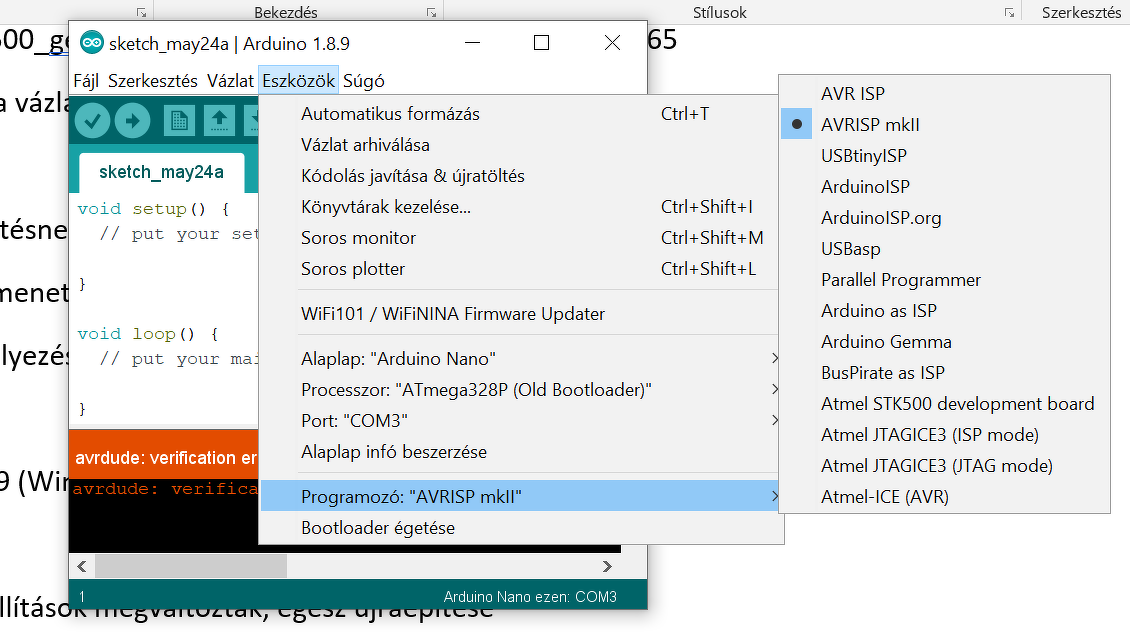Open the Vázlat menu

point(230,81)
